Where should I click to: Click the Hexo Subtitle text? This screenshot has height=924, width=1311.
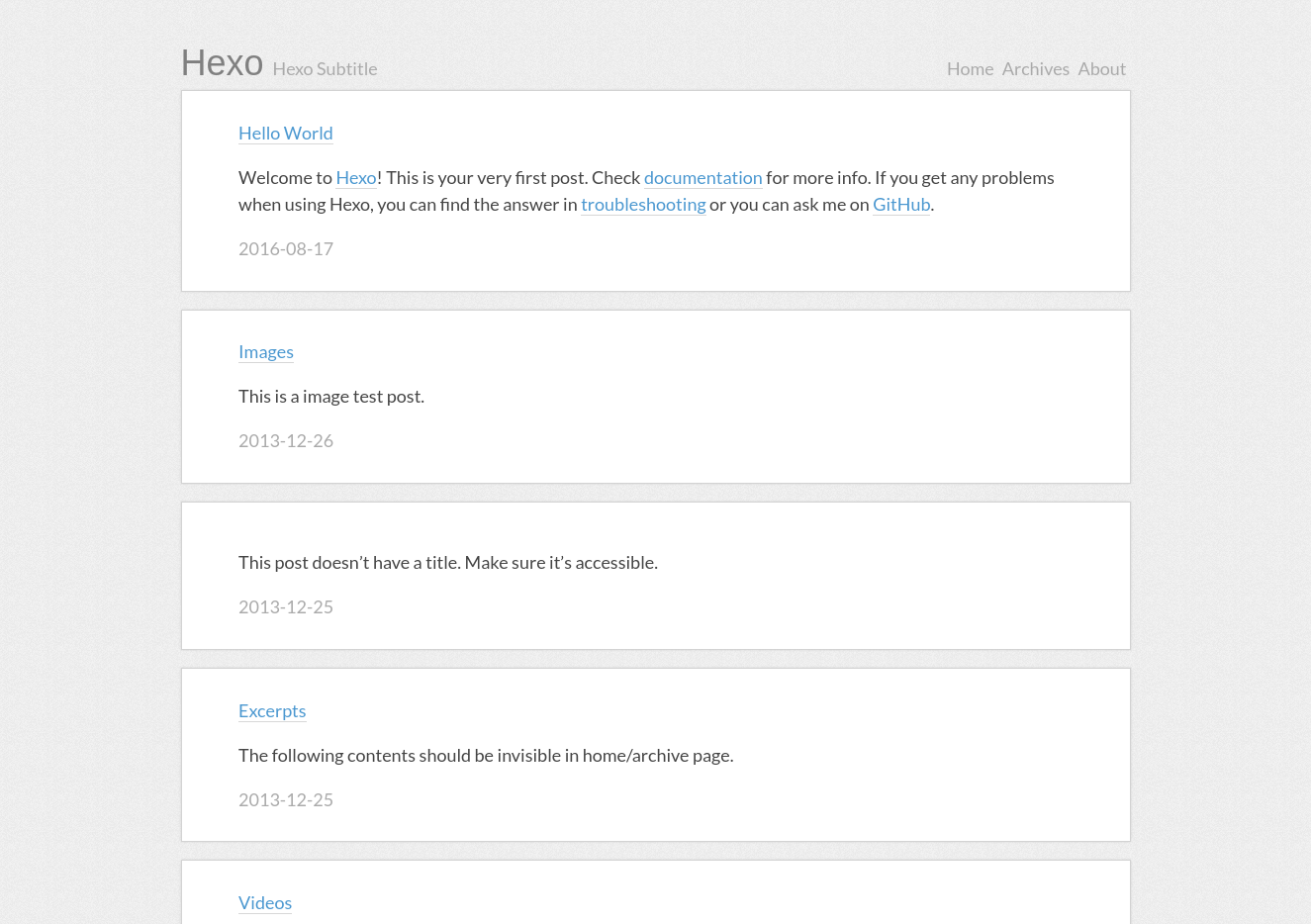tap(325, 69)
